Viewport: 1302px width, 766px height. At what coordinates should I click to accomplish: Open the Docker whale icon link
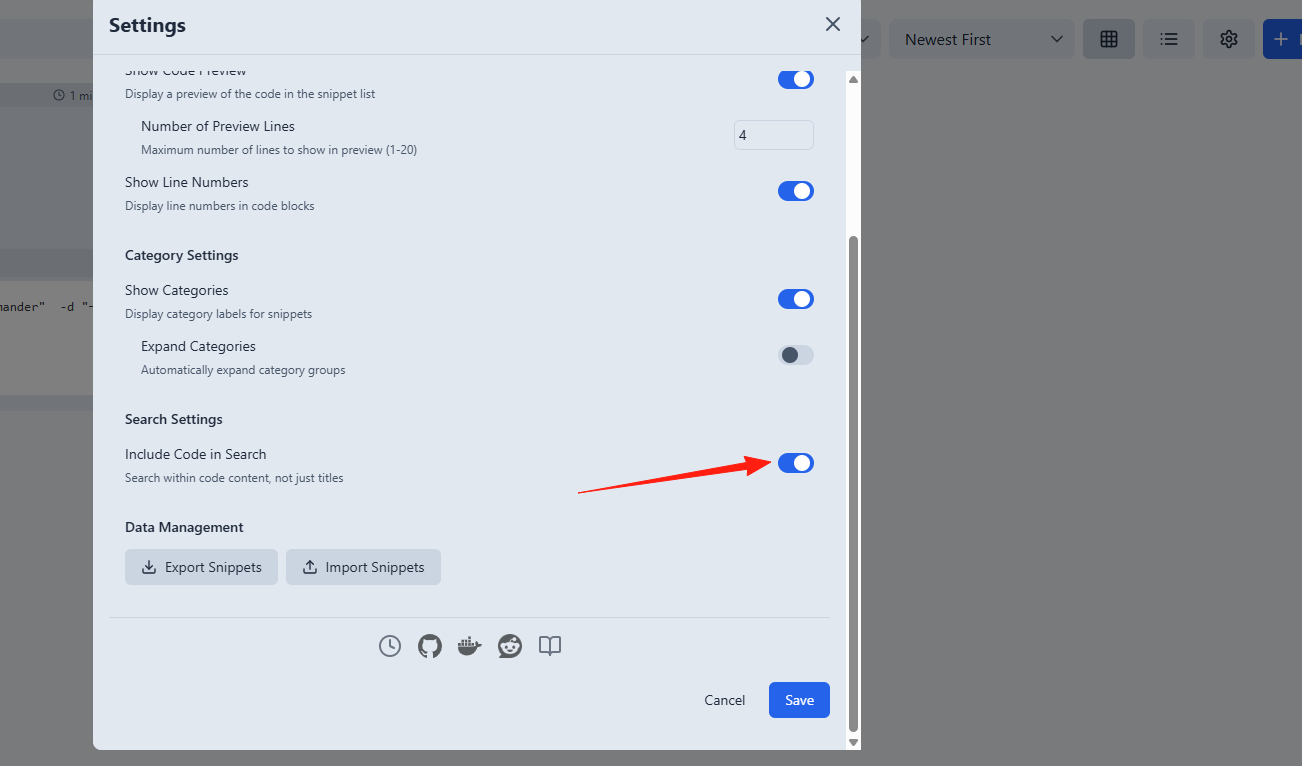[470, 646]
